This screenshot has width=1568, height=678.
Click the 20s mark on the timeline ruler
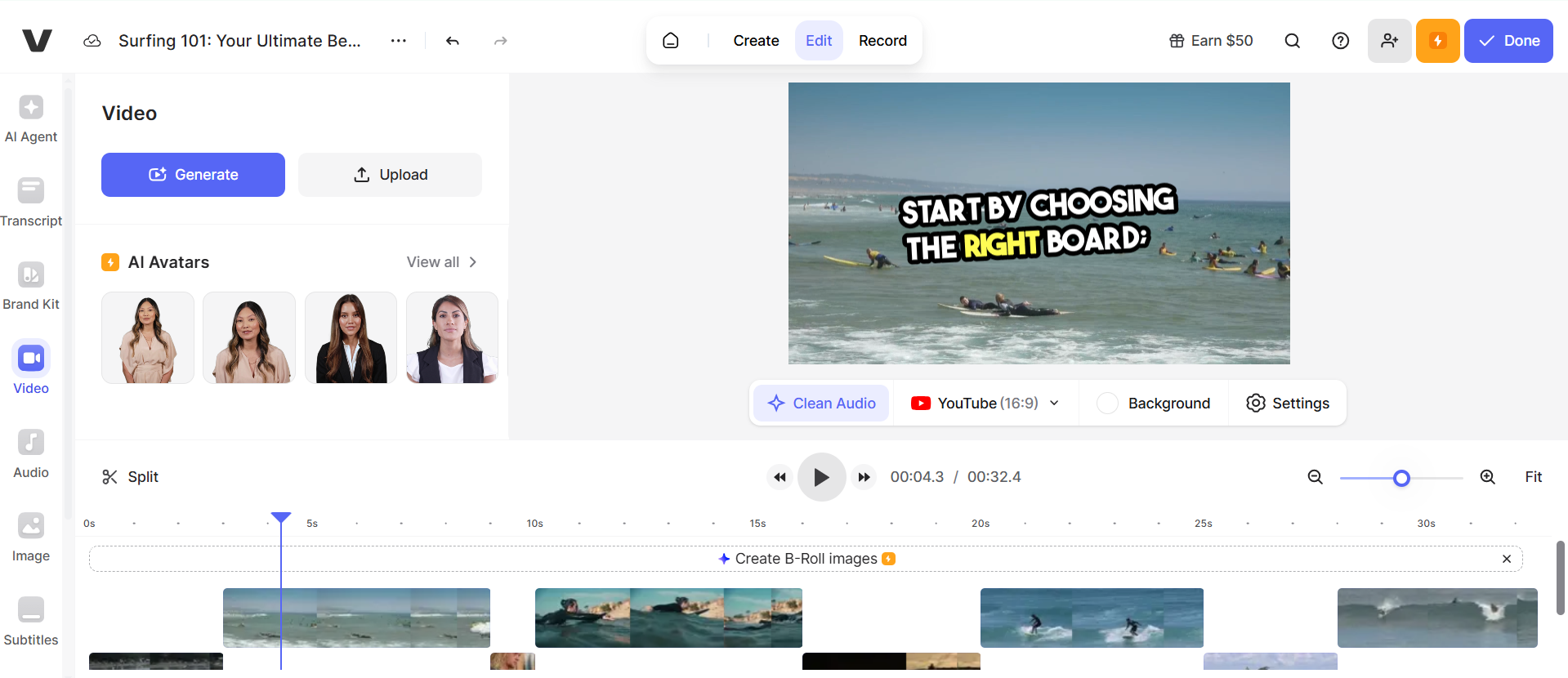pyautogui.click(x=981, y=524)
